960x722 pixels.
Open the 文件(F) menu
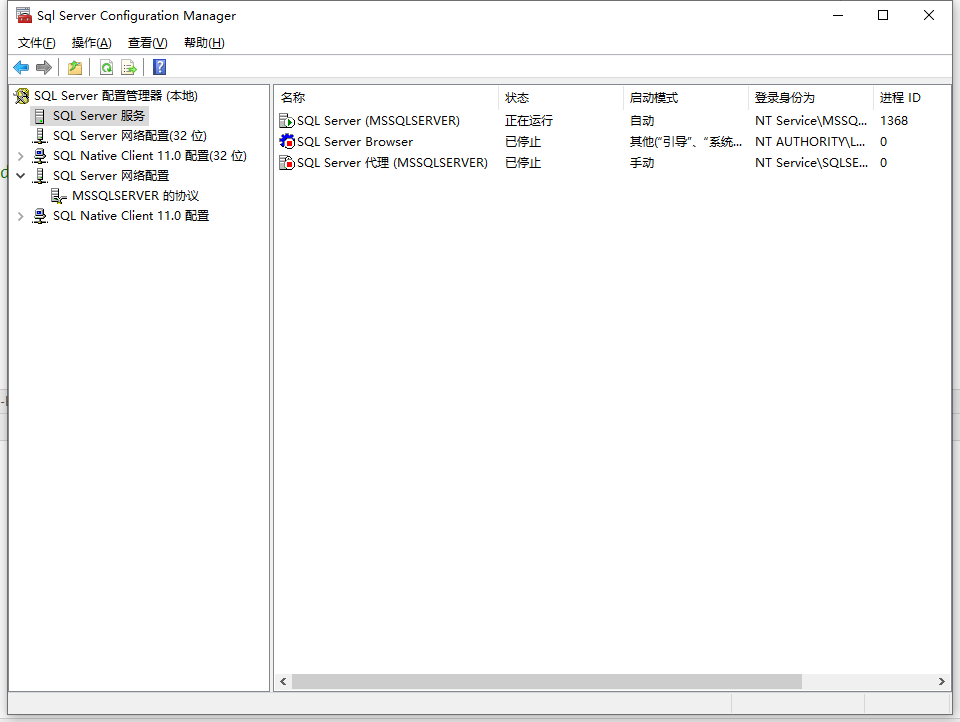[x=36, y=43]
